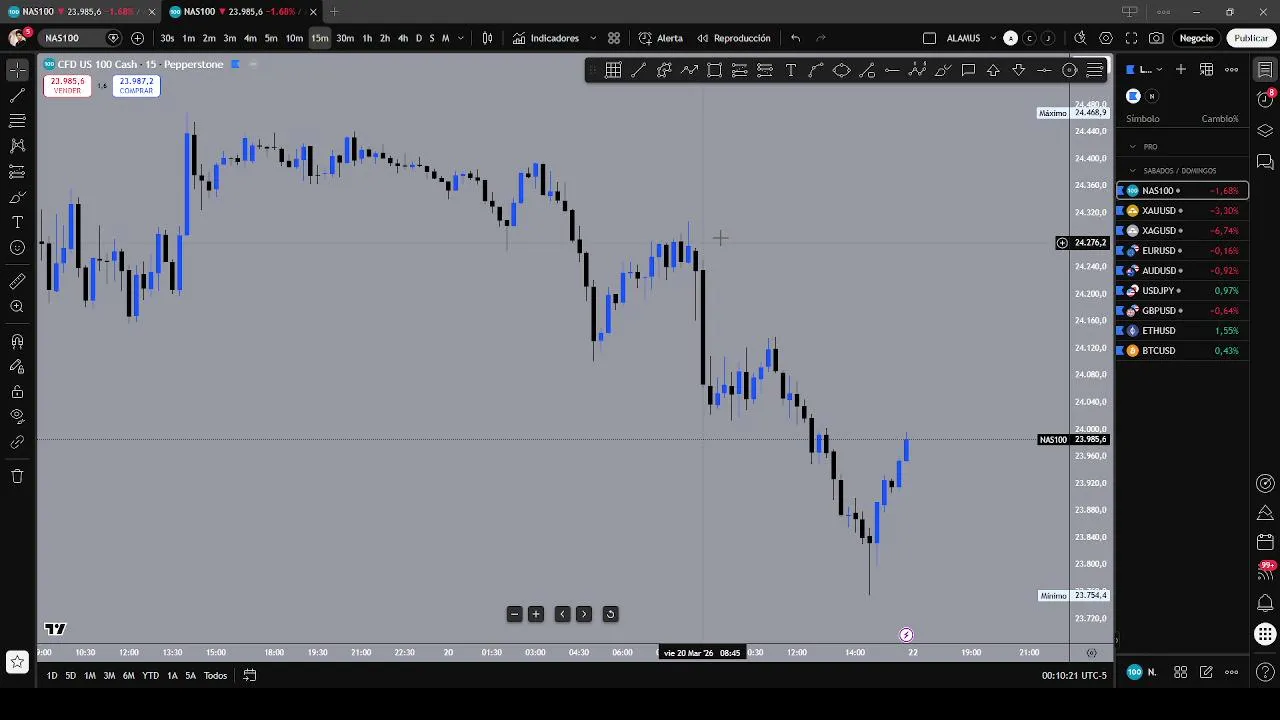Select EURUSD in the watchlist
Viewport: 1280px width, 720px height.
click(1182, 251)
